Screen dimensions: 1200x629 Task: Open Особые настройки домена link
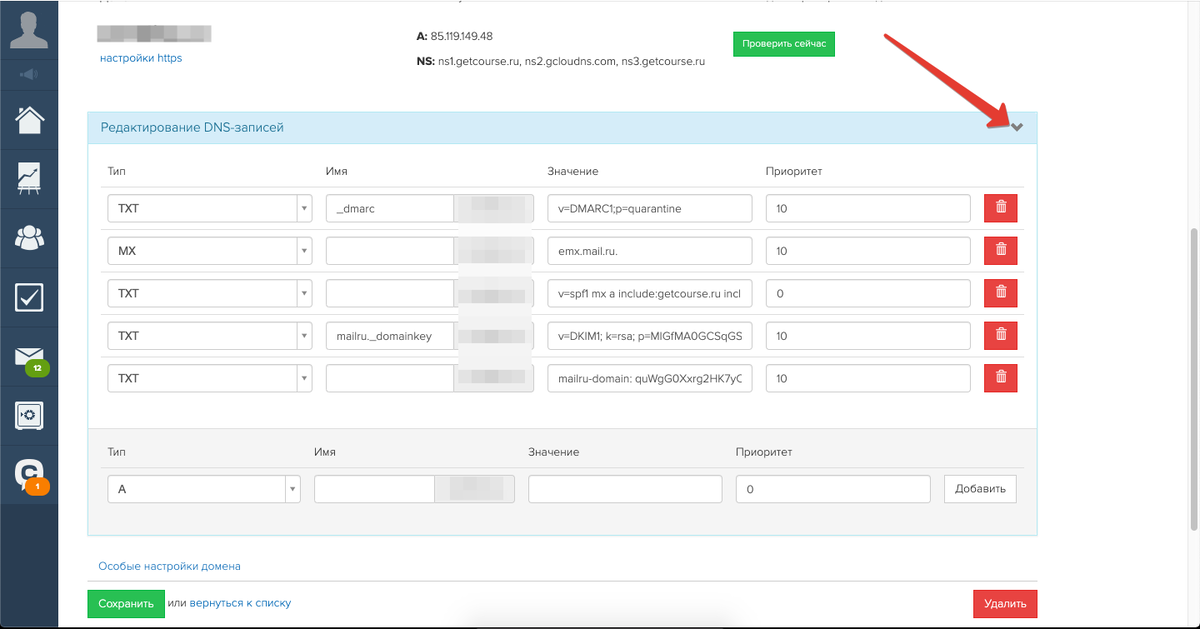169,566
